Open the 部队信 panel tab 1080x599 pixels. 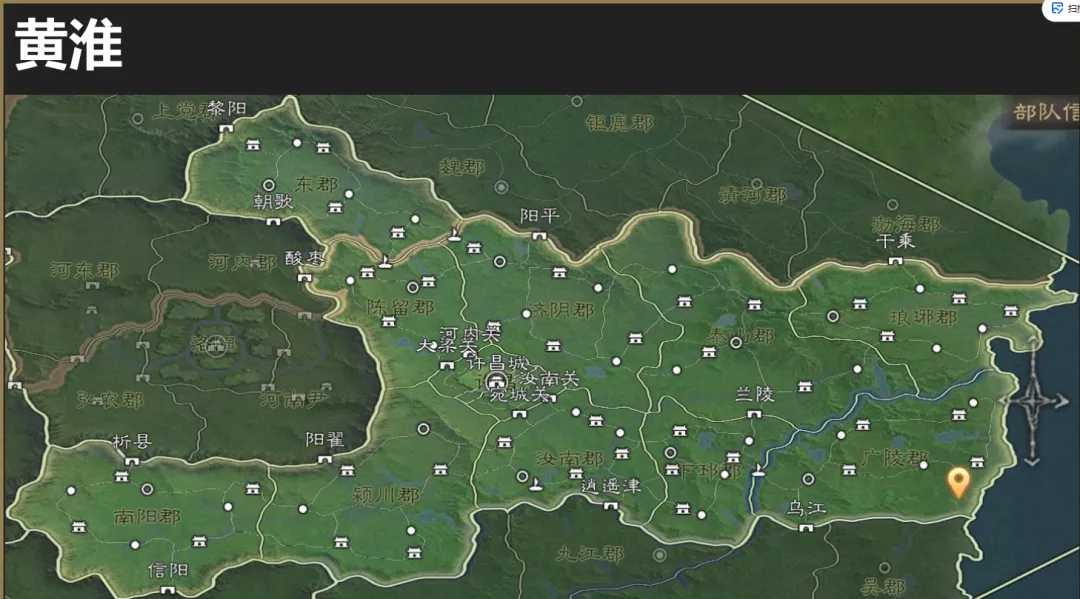pyautogui.click(x=1046, y=112)
